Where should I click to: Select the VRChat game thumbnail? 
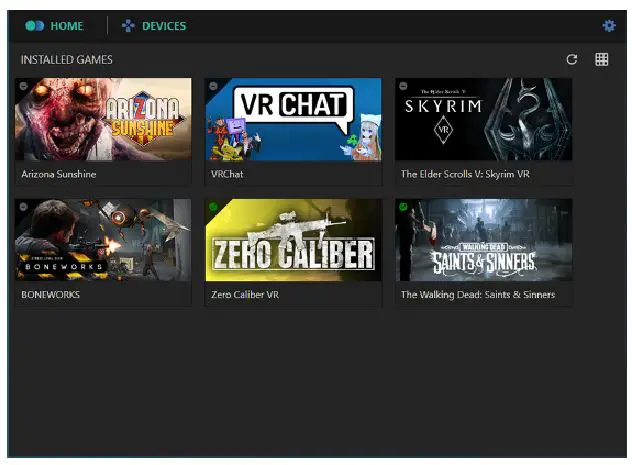[x=293, y=119]
